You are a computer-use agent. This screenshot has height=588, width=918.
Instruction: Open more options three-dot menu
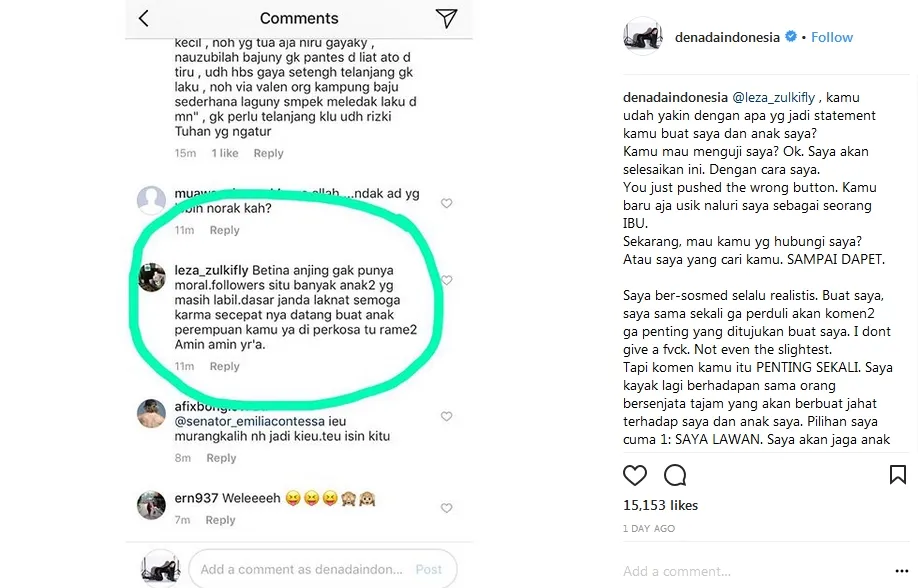point(902,571)
